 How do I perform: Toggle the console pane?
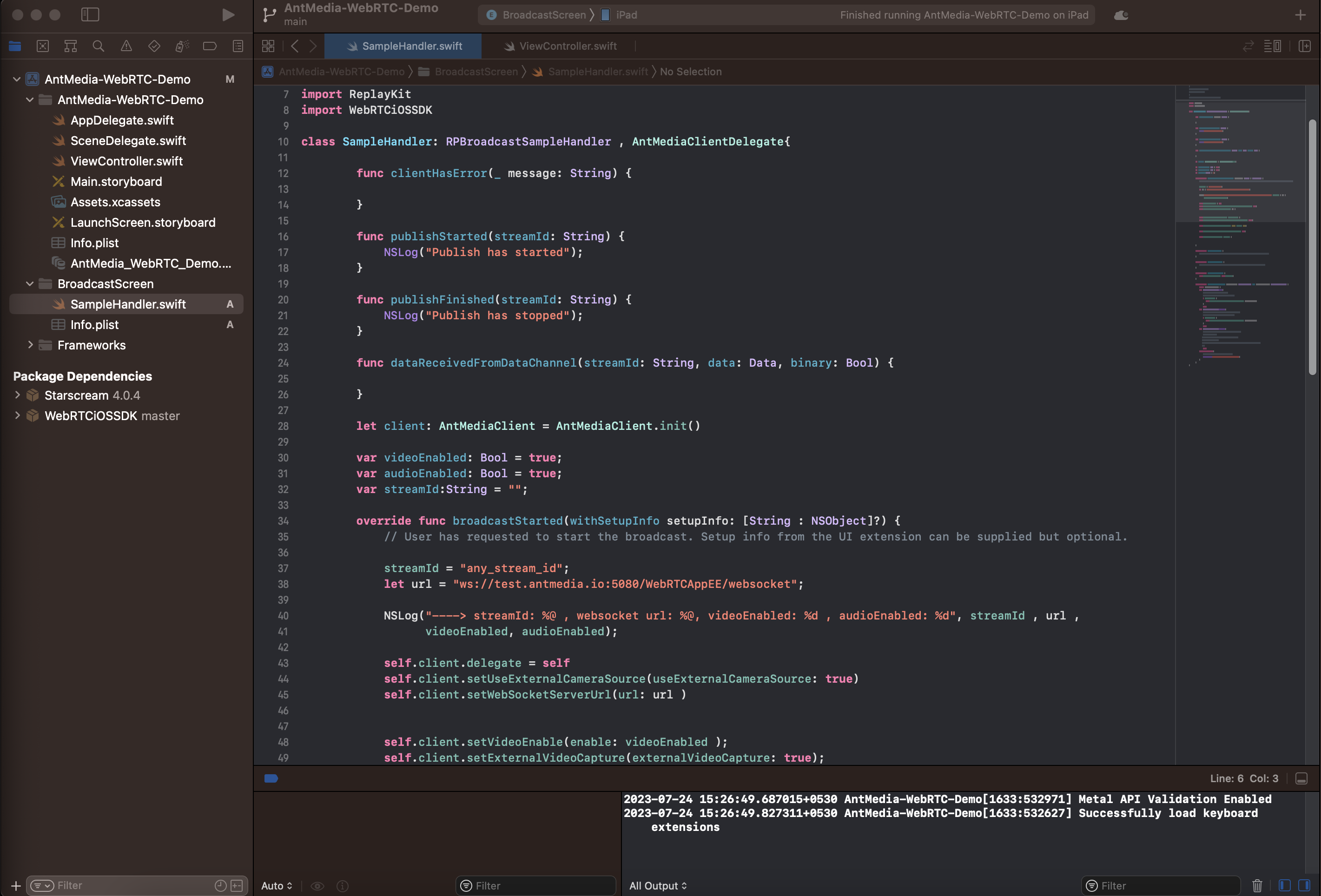(1304, 885)
